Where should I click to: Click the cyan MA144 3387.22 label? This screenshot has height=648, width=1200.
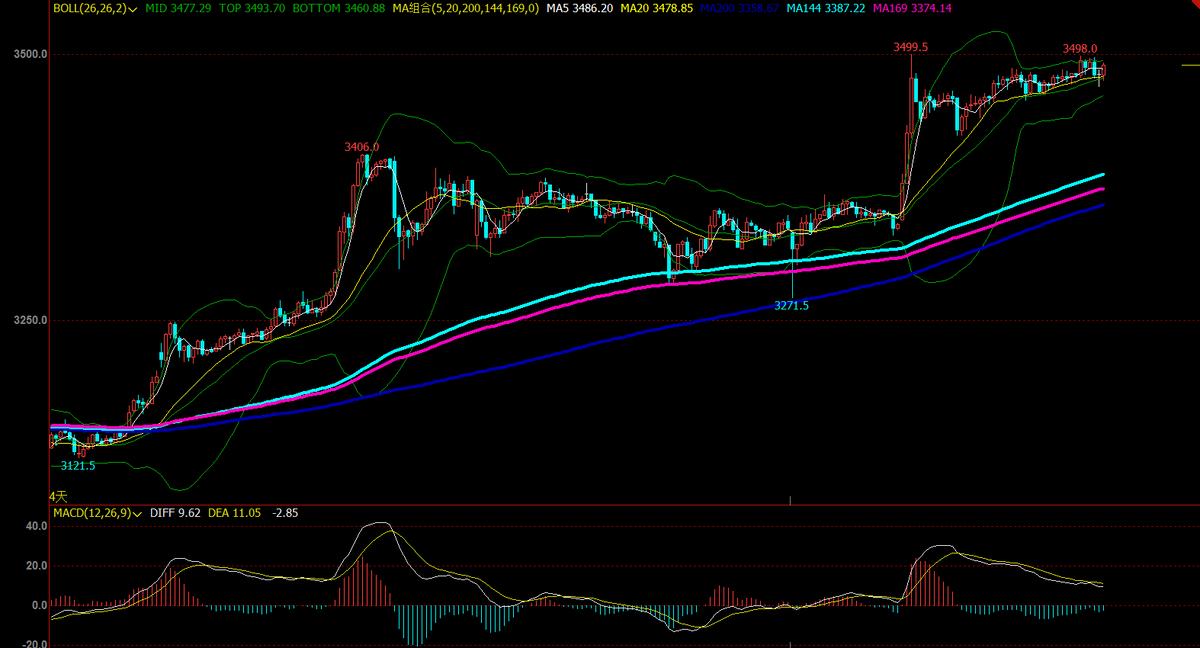click(826, 8)
